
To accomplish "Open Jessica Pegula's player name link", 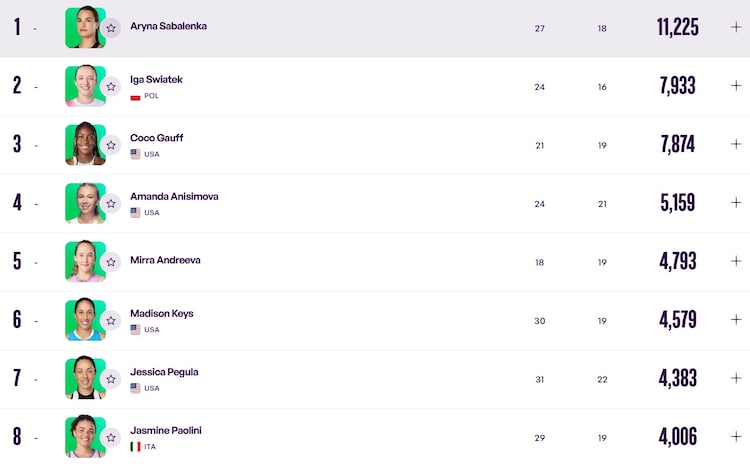I will (164, 372).
